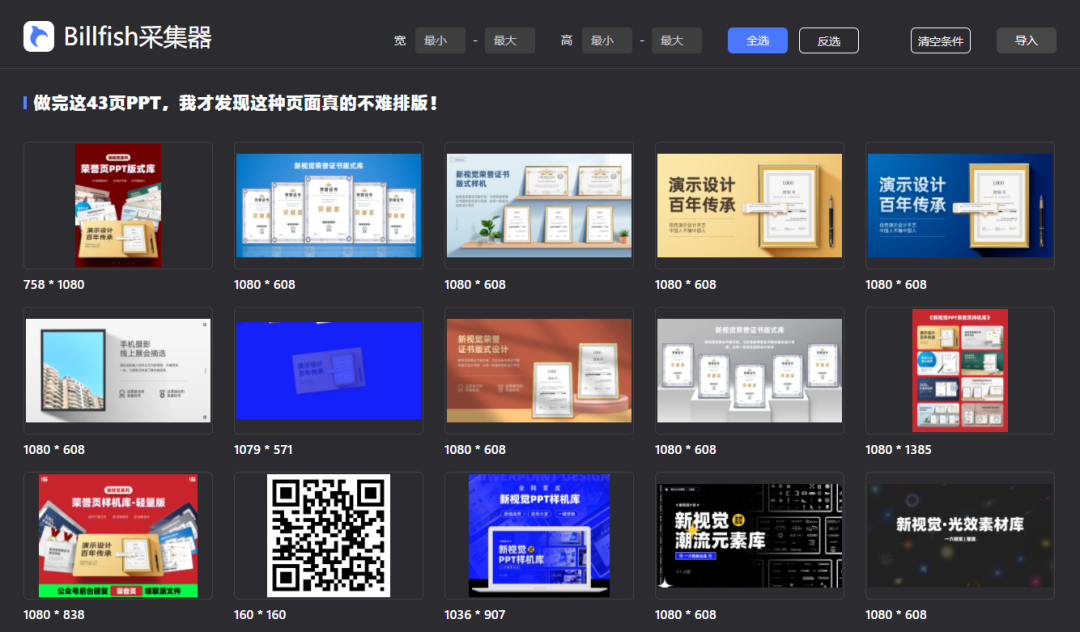This screenshot has height=632, width=1080.
Task: Click the 1080 * 838 size label
Action: [54, 615]
